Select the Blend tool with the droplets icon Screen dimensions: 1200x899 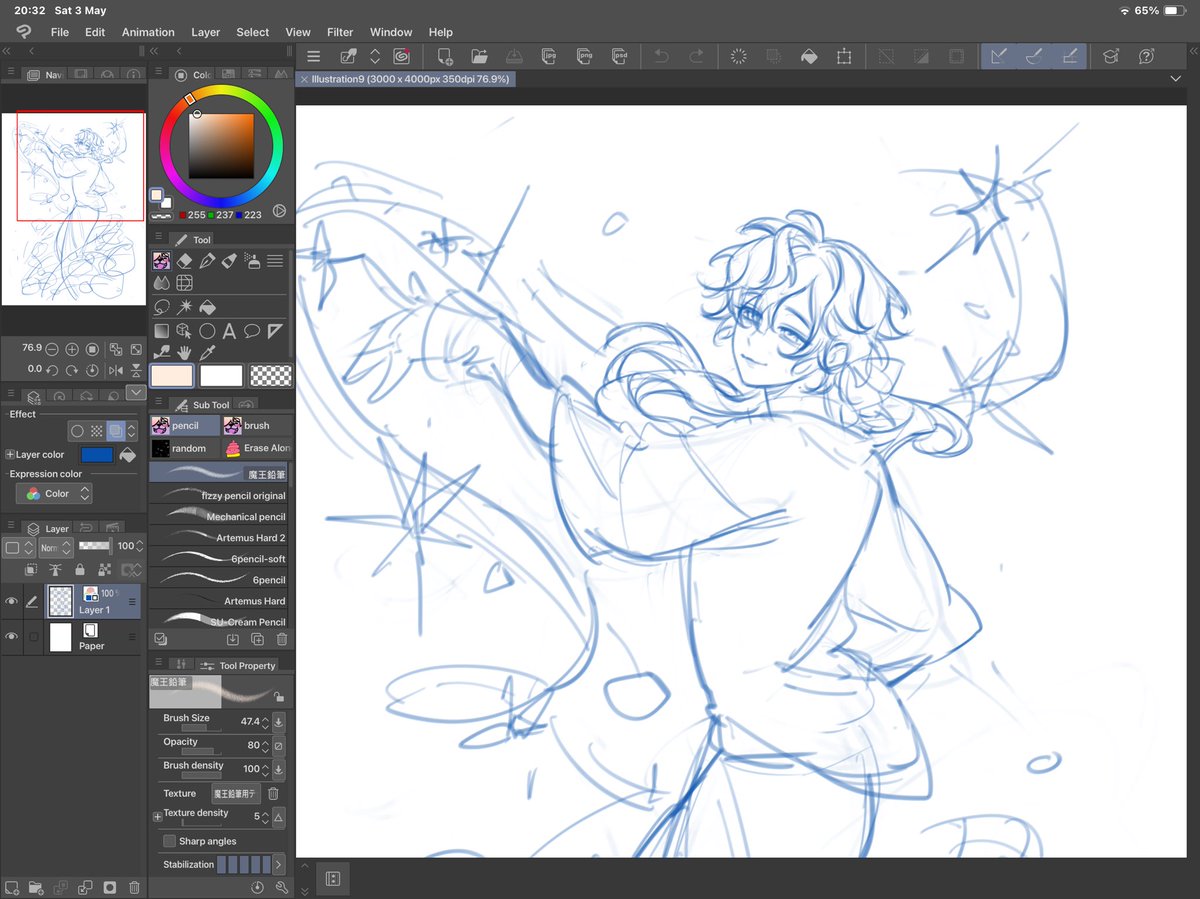pyautogui.click(x=161, y=284)
